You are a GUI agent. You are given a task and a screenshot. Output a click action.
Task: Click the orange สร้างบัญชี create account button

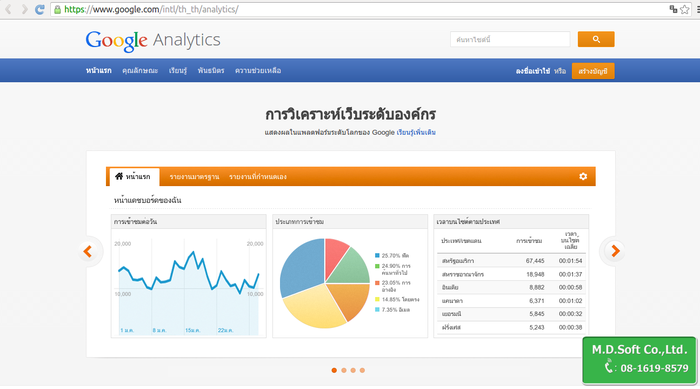tap(593, 71)
